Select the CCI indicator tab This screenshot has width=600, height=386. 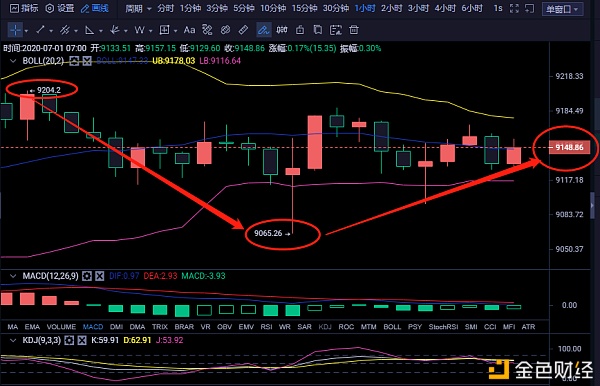490,327
